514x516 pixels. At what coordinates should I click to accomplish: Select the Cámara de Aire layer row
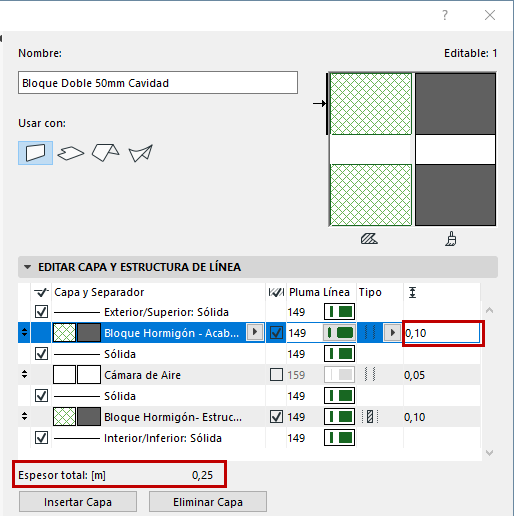pyautogui.click(x=249, y=375)
